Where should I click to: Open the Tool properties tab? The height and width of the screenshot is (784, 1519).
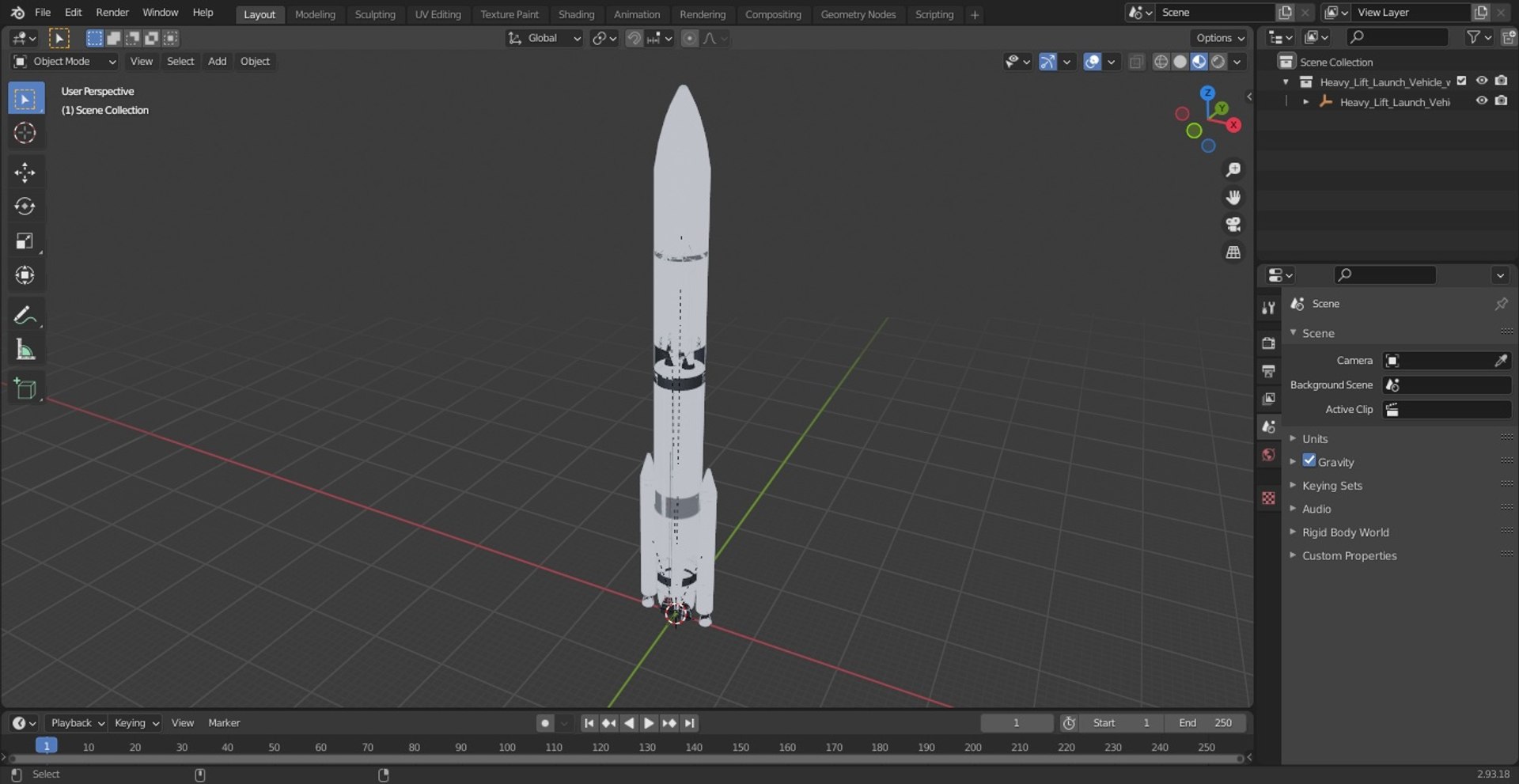coord(1269,308)
